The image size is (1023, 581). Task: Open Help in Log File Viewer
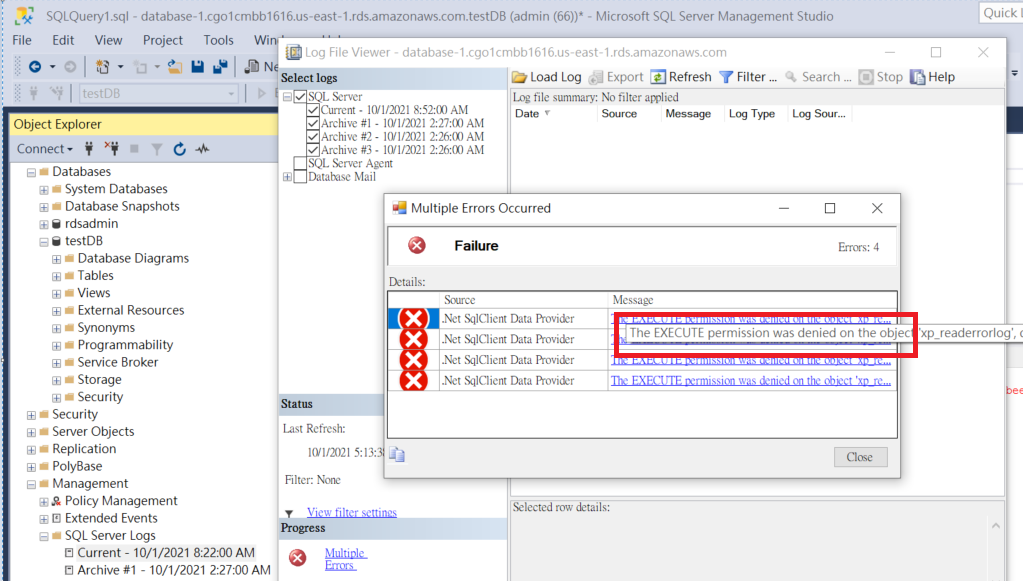933,77
